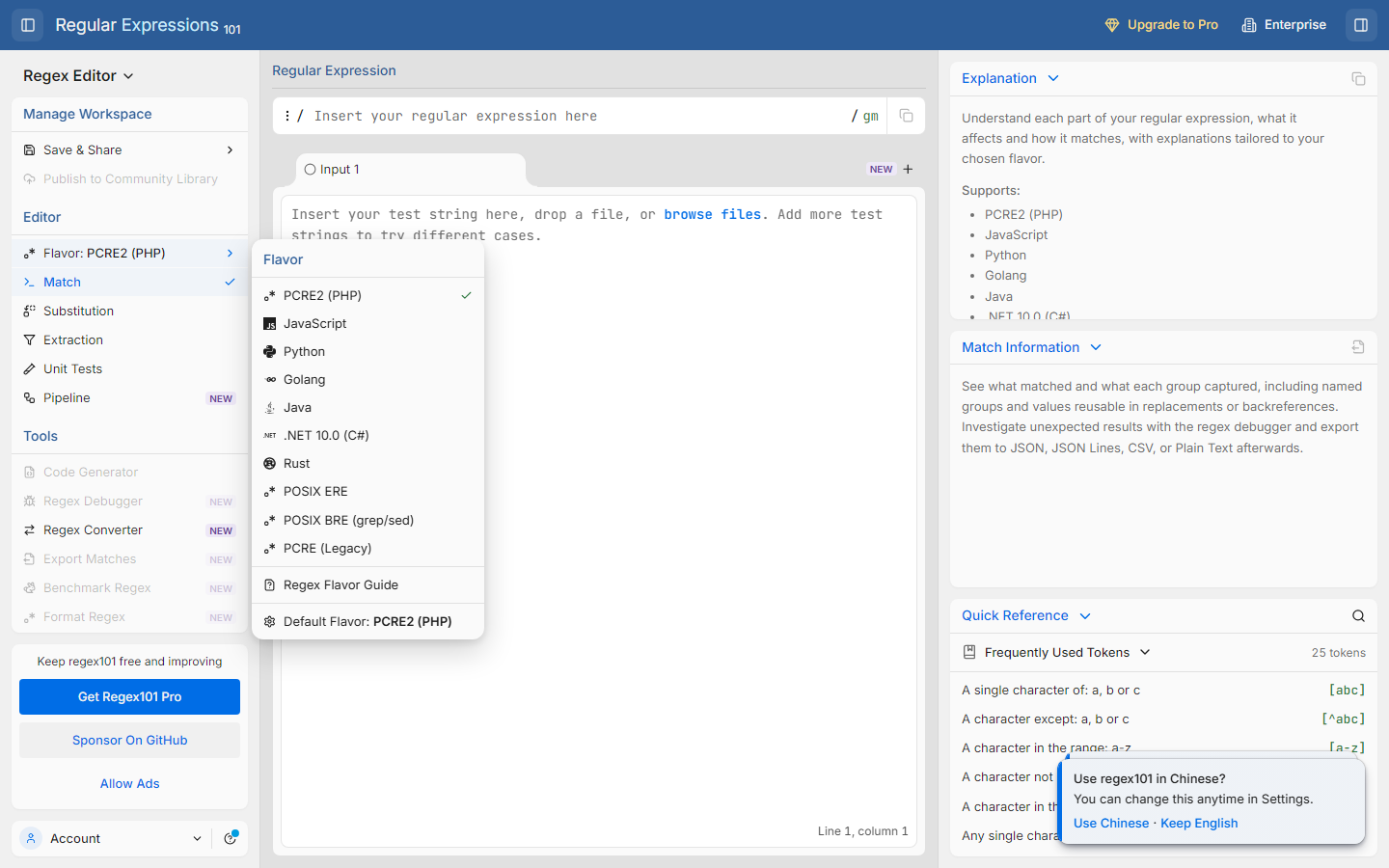Open the Regex Converter tool
The height and width of the screenshot is (868, 1389).
coord(129,530)
